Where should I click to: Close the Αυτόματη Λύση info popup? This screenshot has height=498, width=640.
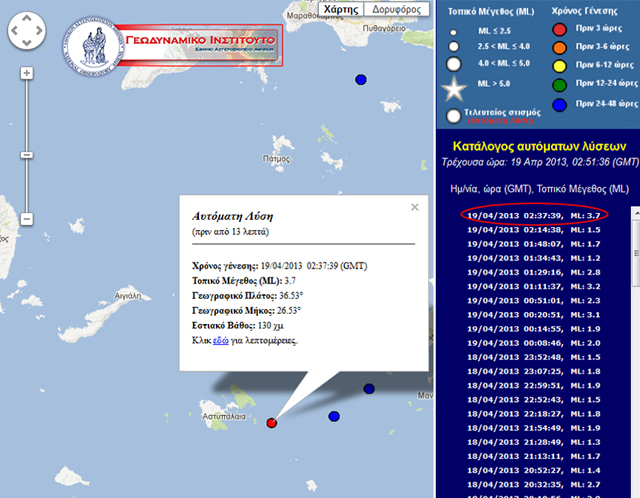pyautogui.click(x=414, y=207)
